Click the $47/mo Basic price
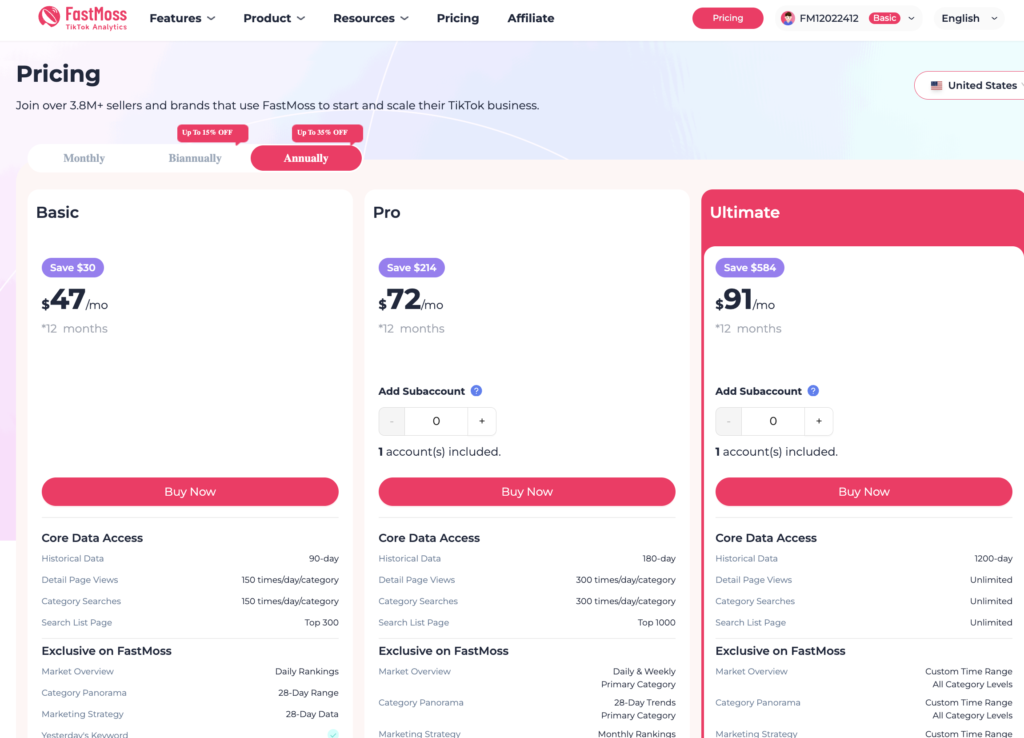The image size is (1024, 738). (74, 300)
